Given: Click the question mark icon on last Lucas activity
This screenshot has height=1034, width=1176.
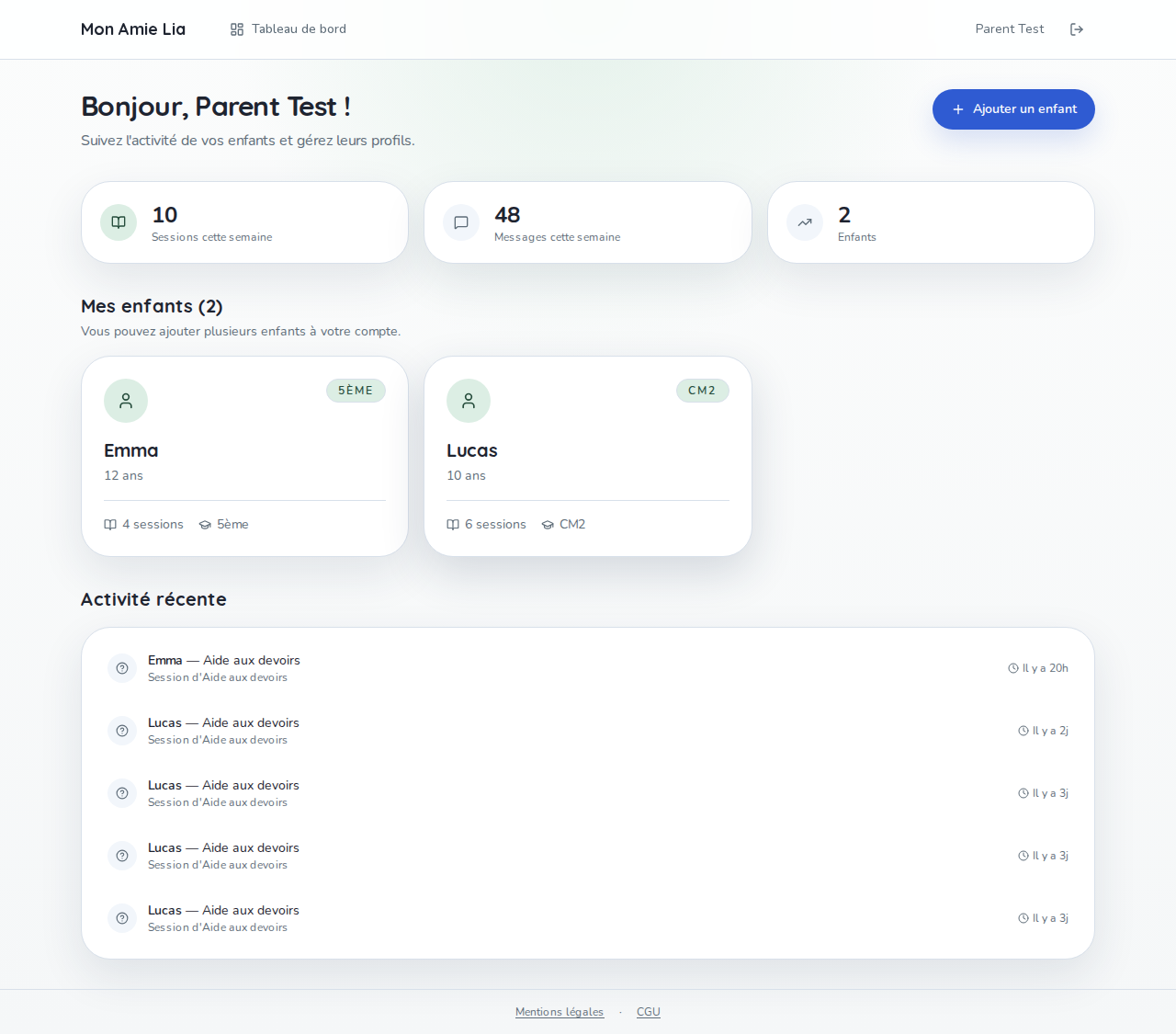Looking at the screenshot, I should pos(121,918).
